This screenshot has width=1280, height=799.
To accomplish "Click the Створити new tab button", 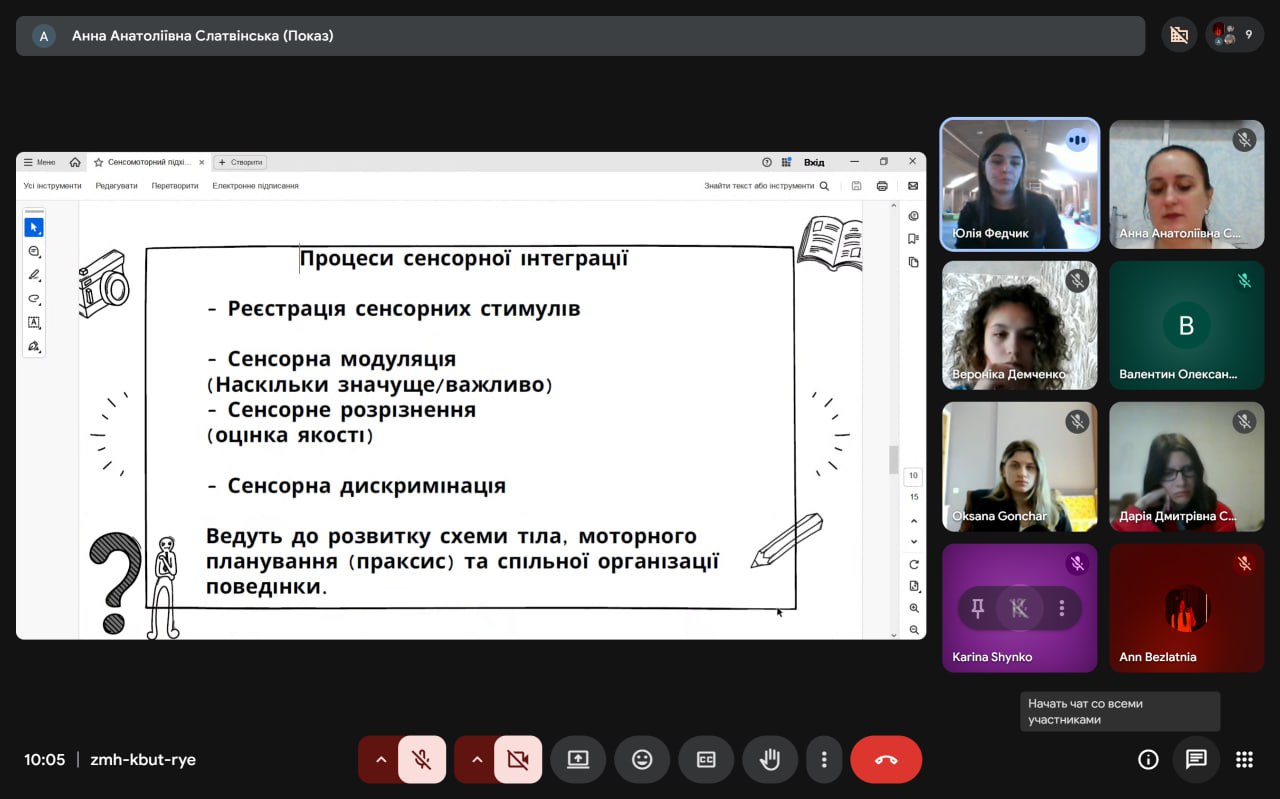I will tap(240, 162).
